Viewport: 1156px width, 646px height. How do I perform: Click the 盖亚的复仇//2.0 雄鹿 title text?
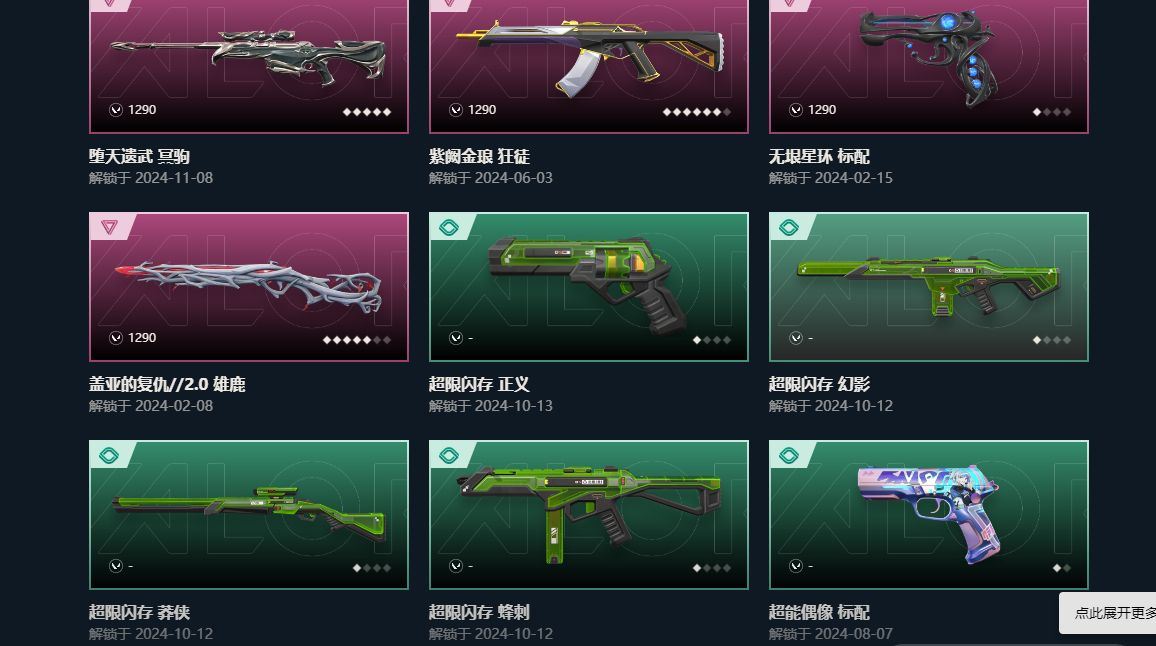point(167,384)
